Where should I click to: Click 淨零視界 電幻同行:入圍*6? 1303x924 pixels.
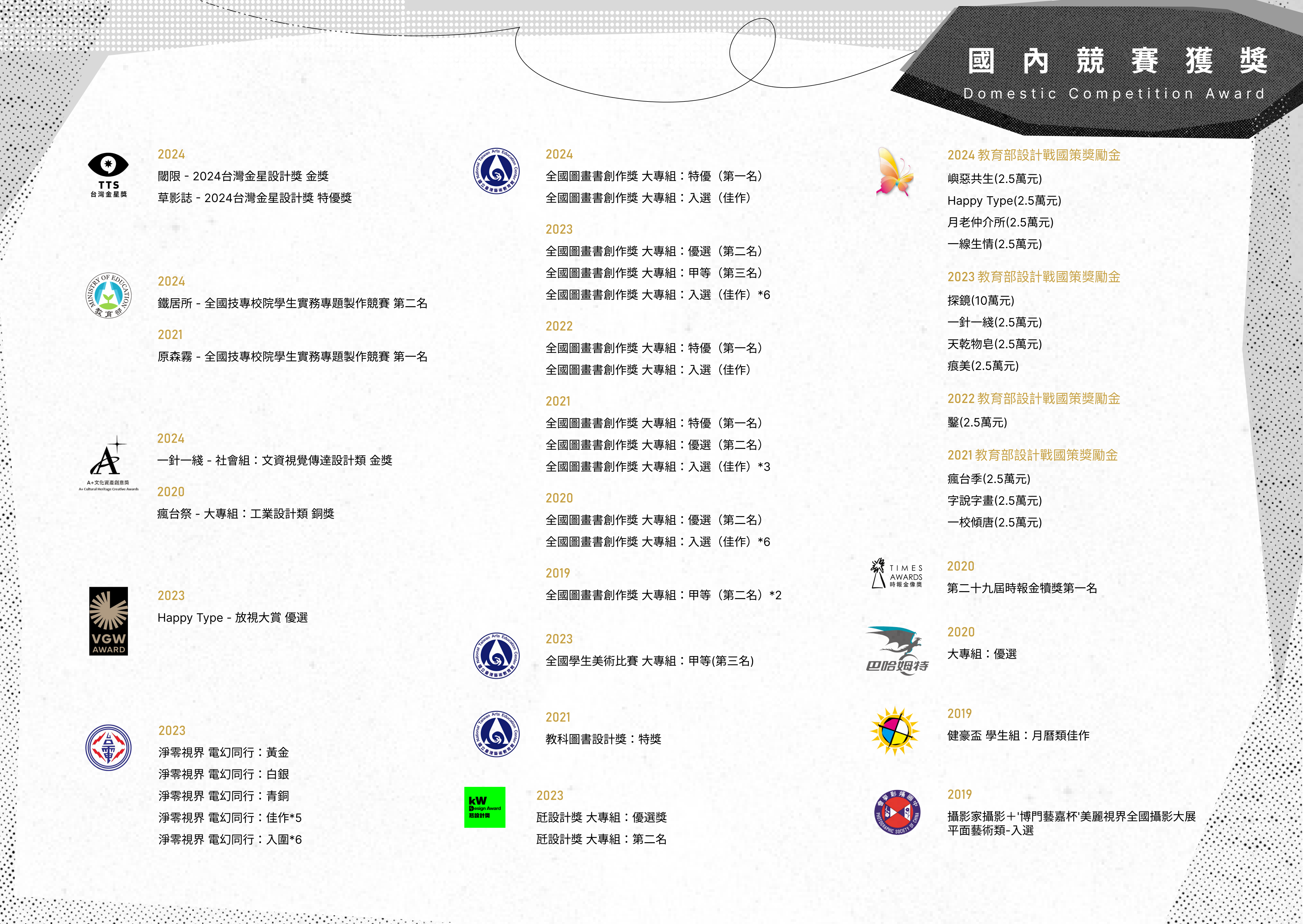pyautogui.click(x=230, y=839)
